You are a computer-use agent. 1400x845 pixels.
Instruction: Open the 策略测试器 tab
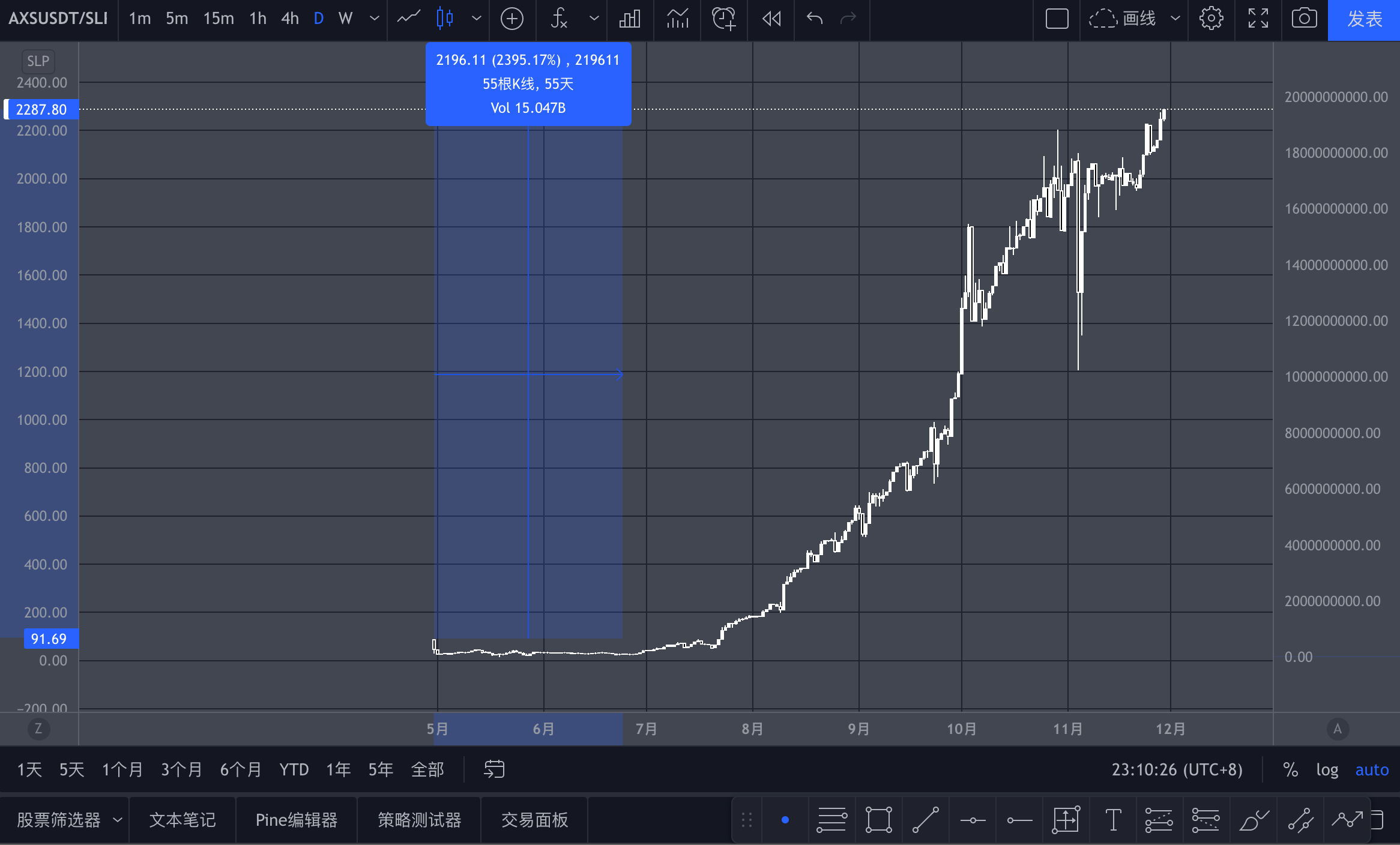(419, 820)
